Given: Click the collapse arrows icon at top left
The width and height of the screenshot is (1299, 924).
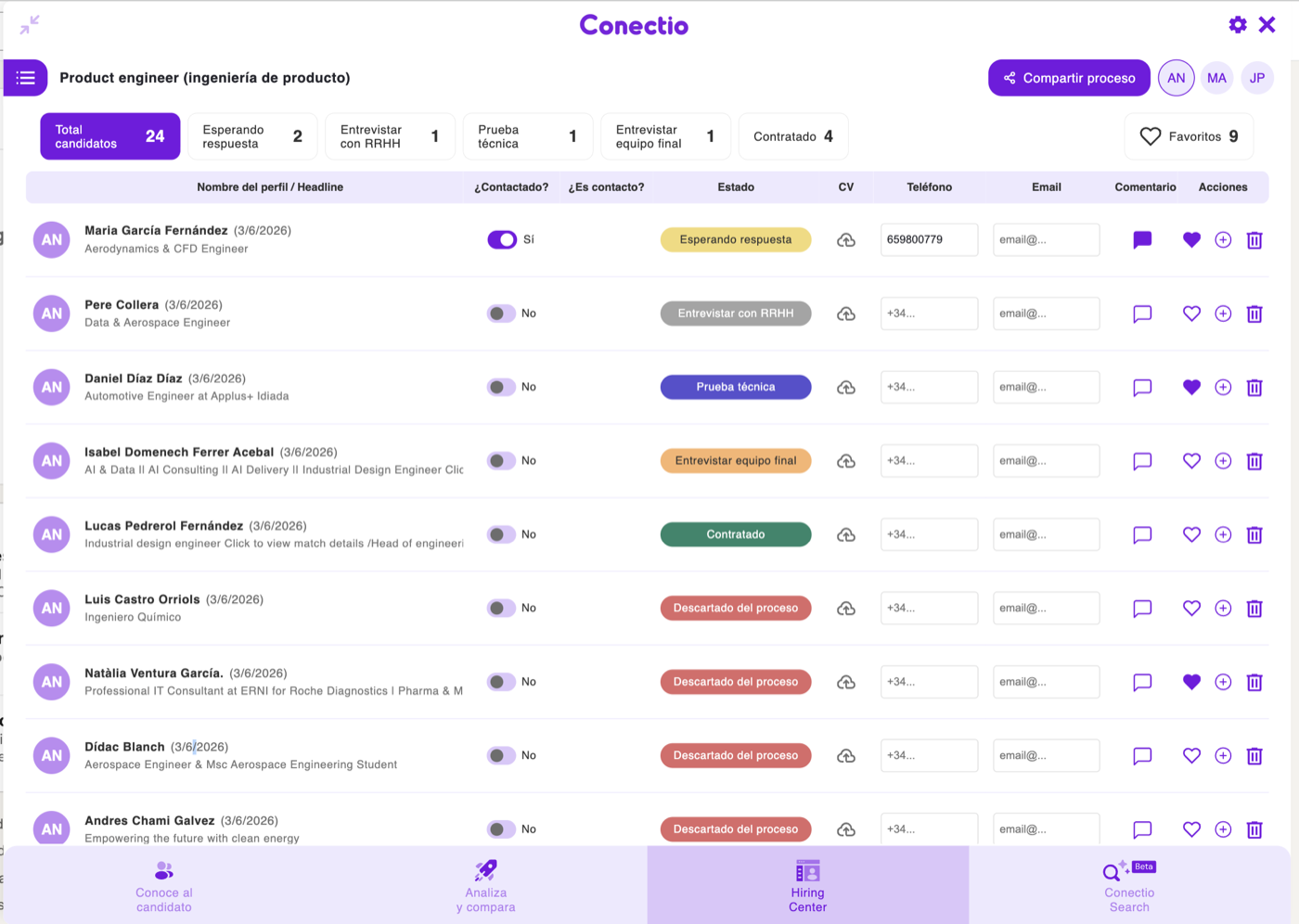Looking at the screenshot, I should (x=30, y=25).
